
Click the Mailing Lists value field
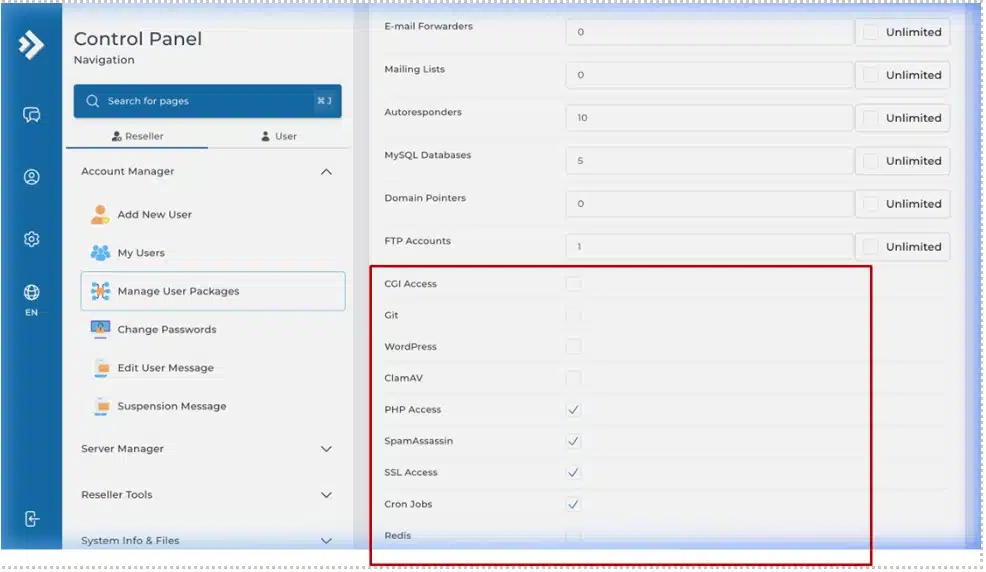709,75
